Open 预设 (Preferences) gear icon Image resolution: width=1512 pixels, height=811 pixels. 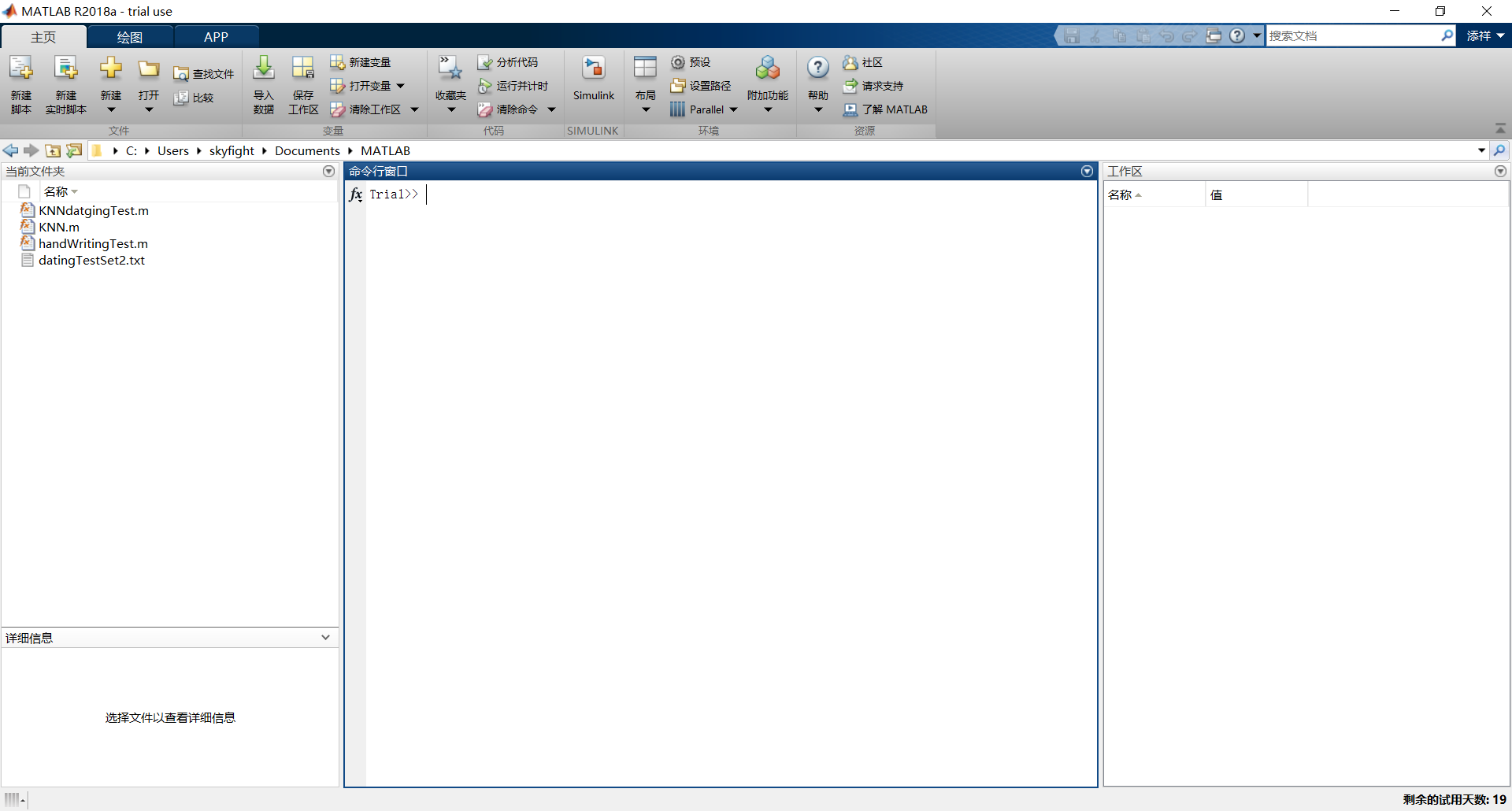678,62
